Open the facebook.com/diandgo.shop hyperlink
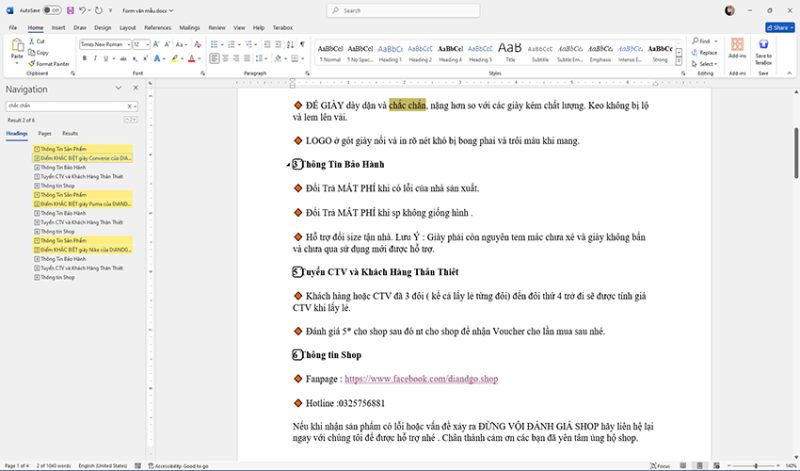 click(420, 379)
